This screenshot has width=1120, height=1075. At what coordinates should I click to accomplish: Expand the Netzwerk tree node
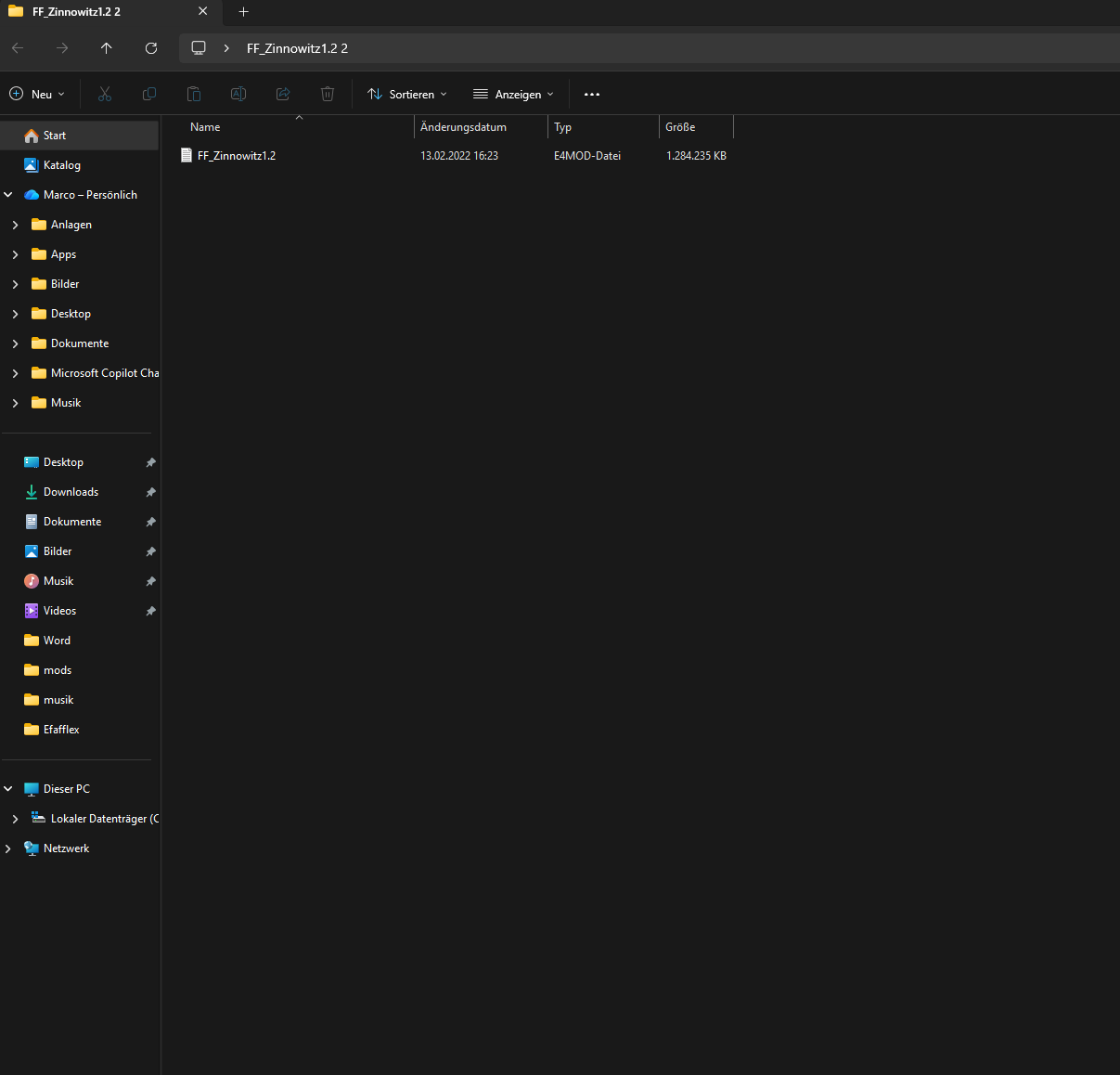(8, 848)
